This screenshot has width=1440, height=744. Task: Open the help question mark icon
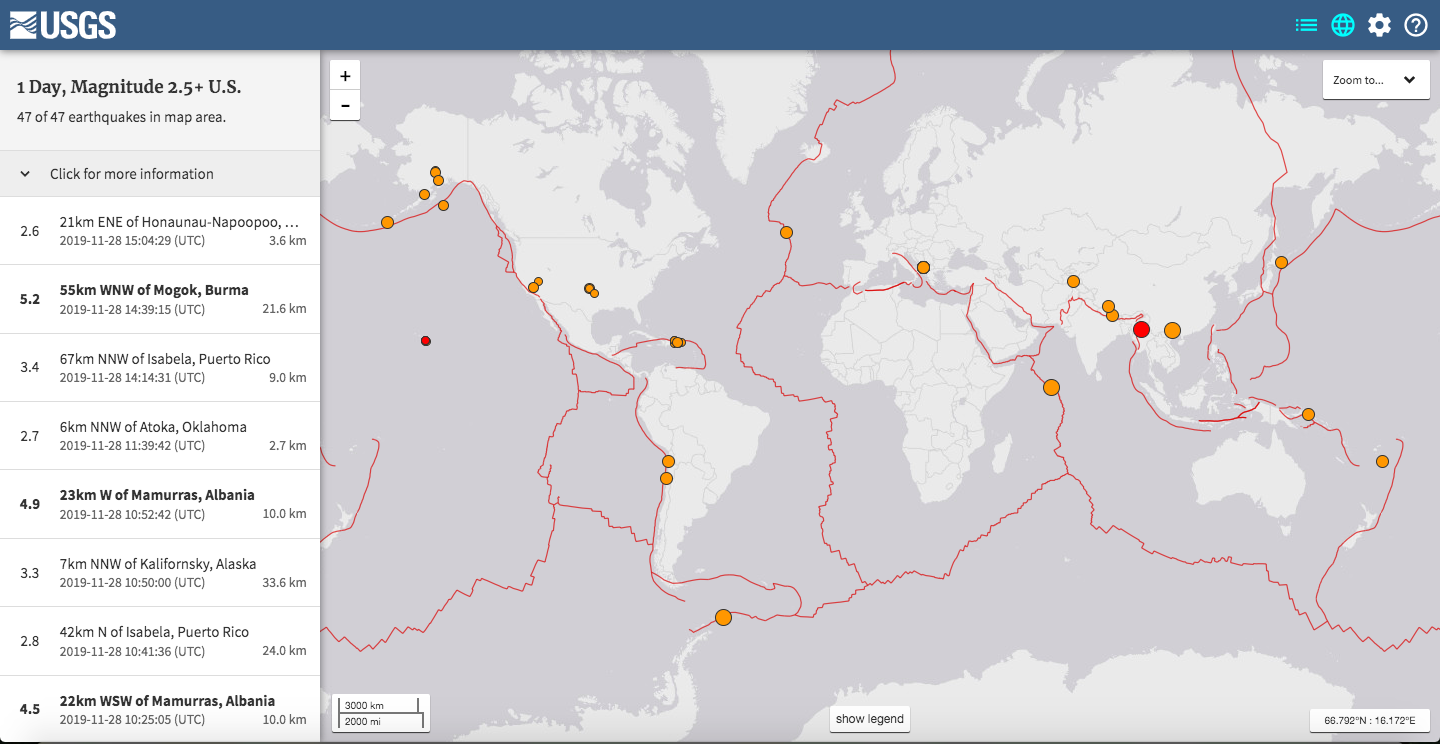pyautogui.click(x=1416, y=25)
